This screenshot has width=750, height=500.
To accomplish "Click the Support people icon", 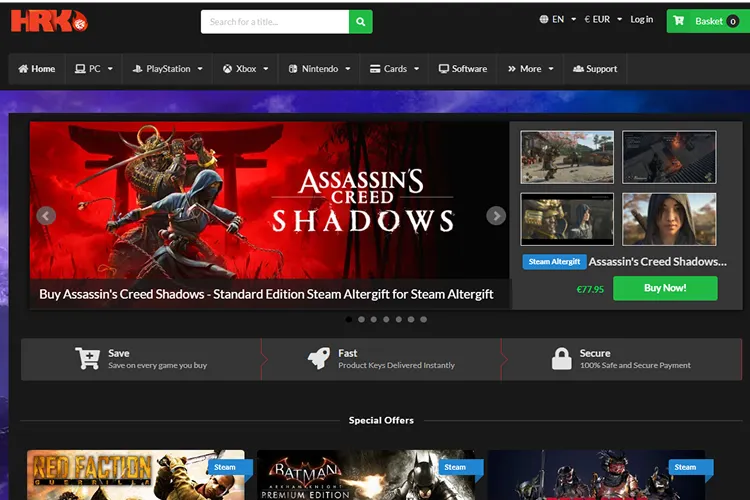I will pos(578,69).
